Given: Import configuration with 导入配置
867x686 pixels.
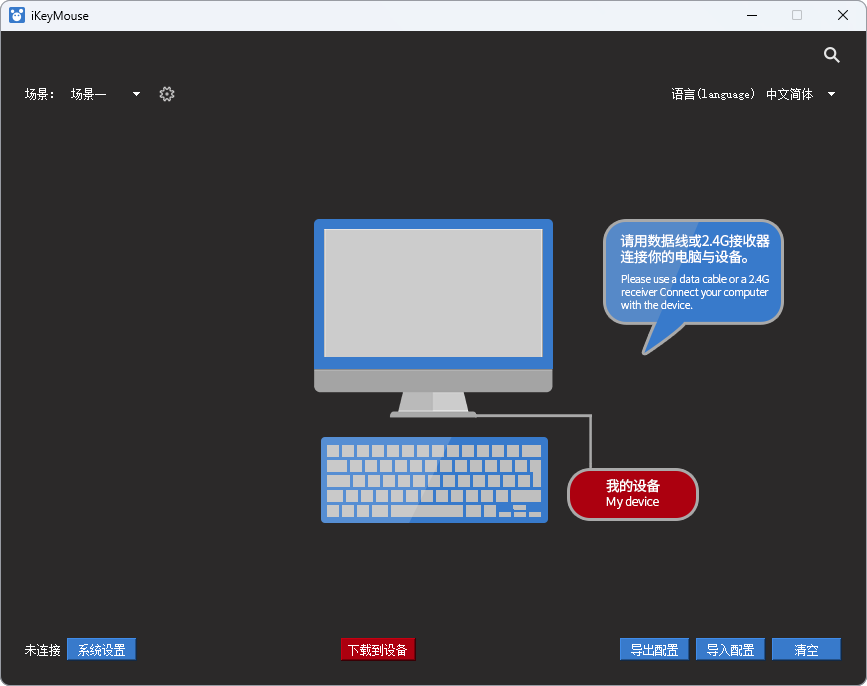Looking at the screenshot, I should click(730, 648).
